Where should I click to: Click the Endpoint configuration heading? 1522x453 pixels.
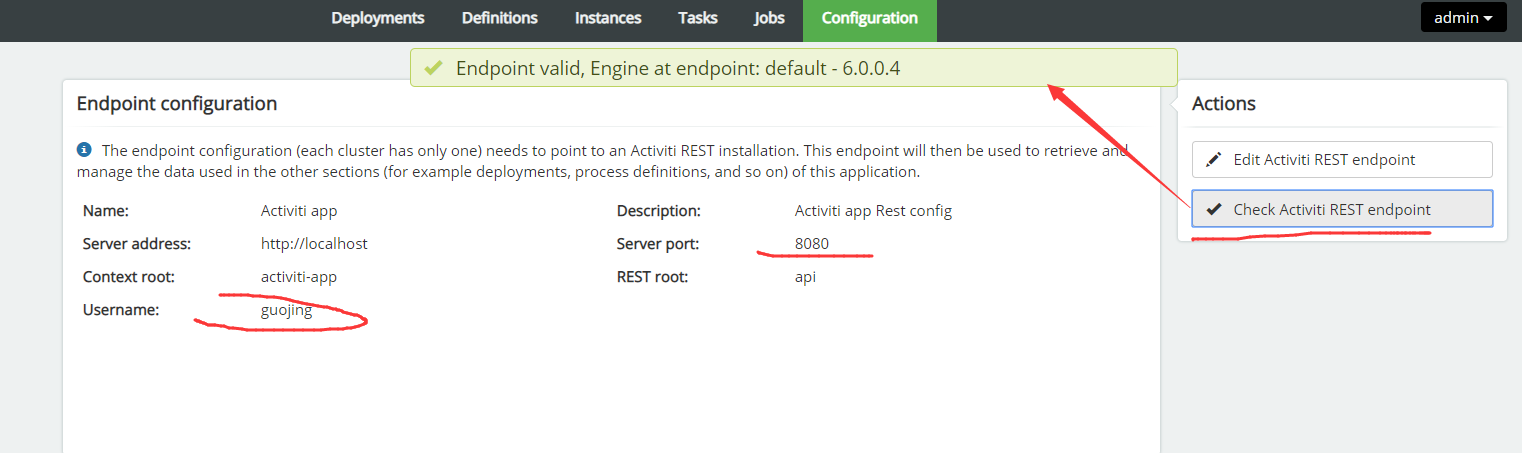pos(177,103)
